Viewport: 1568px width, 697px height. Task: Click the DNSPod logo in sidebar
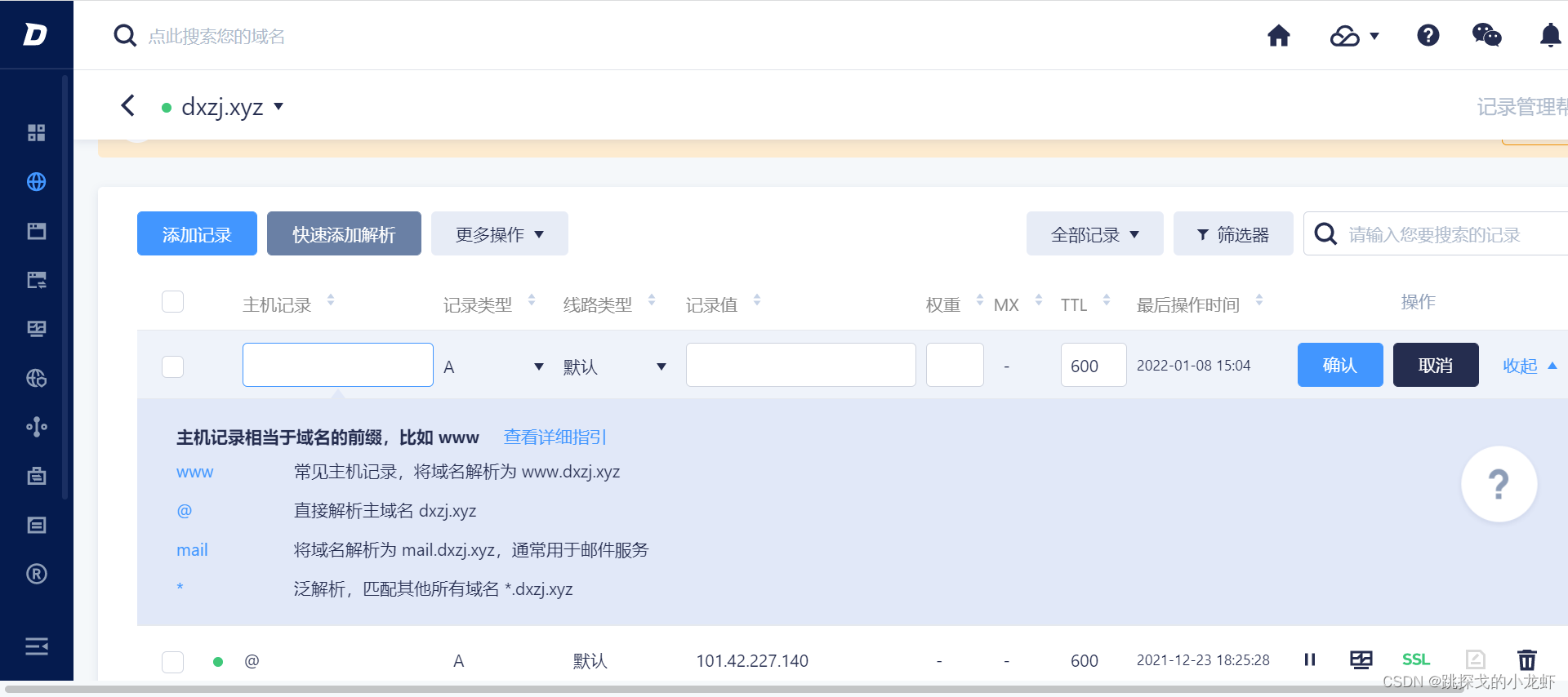point(35,34)
